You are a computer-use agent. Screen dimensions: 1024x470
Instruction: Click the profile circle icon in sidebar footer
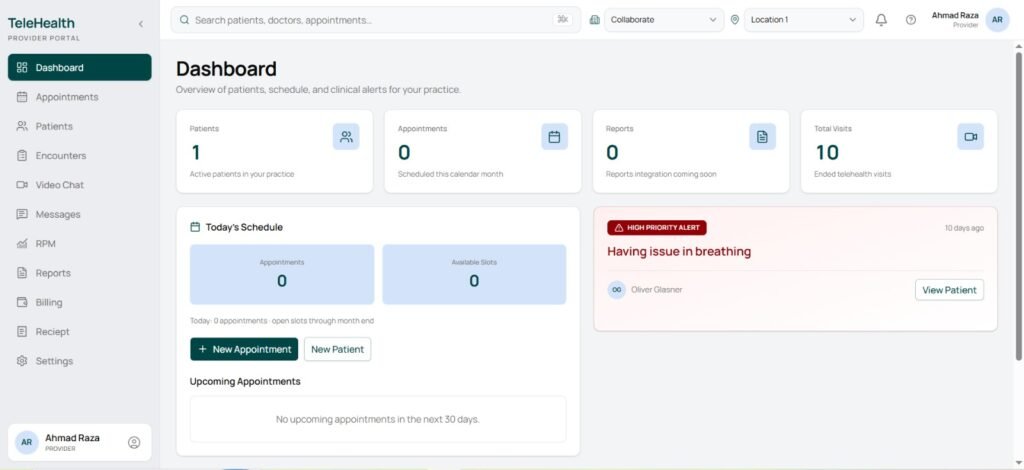pyautogui.click(x=134, y=443)
